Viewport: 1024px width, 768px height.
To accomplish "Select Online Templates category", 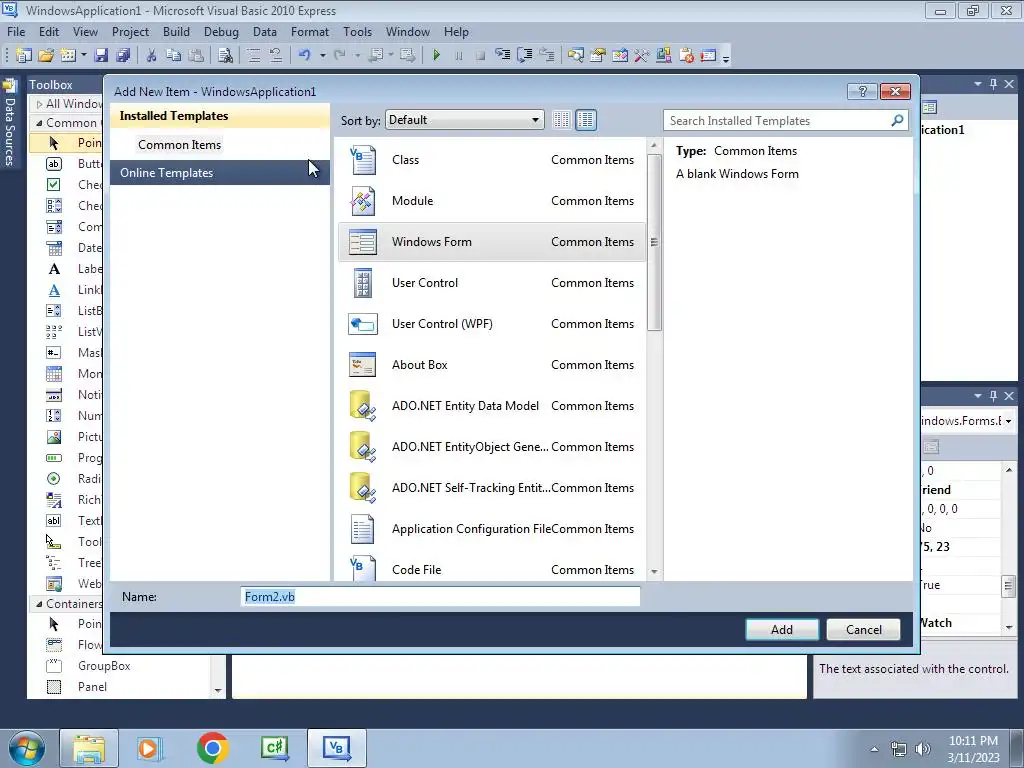I will click(219, 172).
